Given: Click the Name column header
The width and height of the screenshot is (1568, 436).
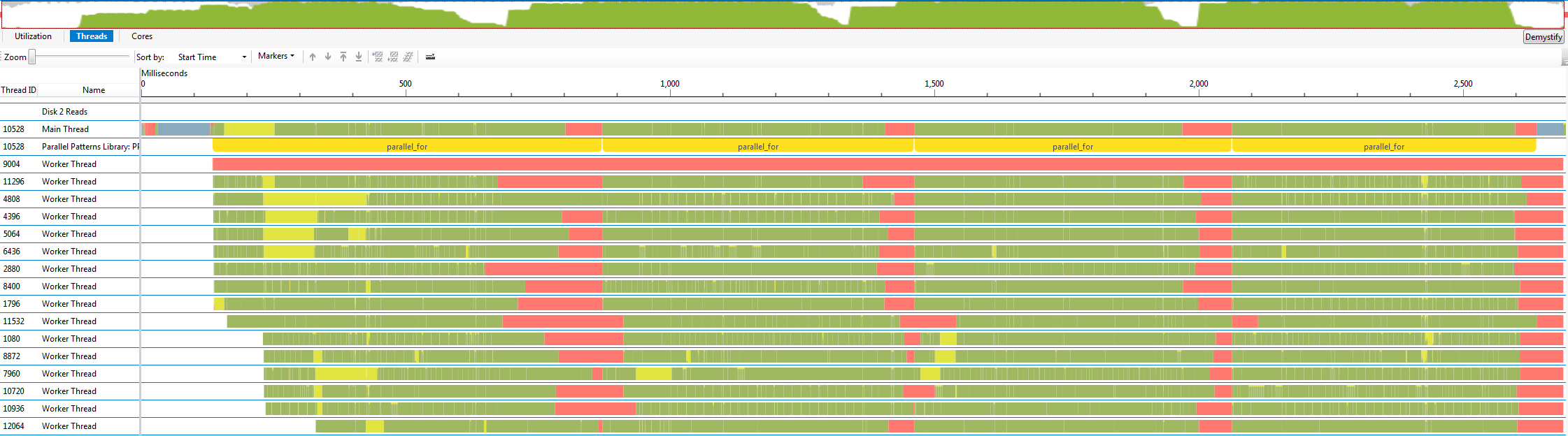Looking at the screenshot, I should [94, 90].
